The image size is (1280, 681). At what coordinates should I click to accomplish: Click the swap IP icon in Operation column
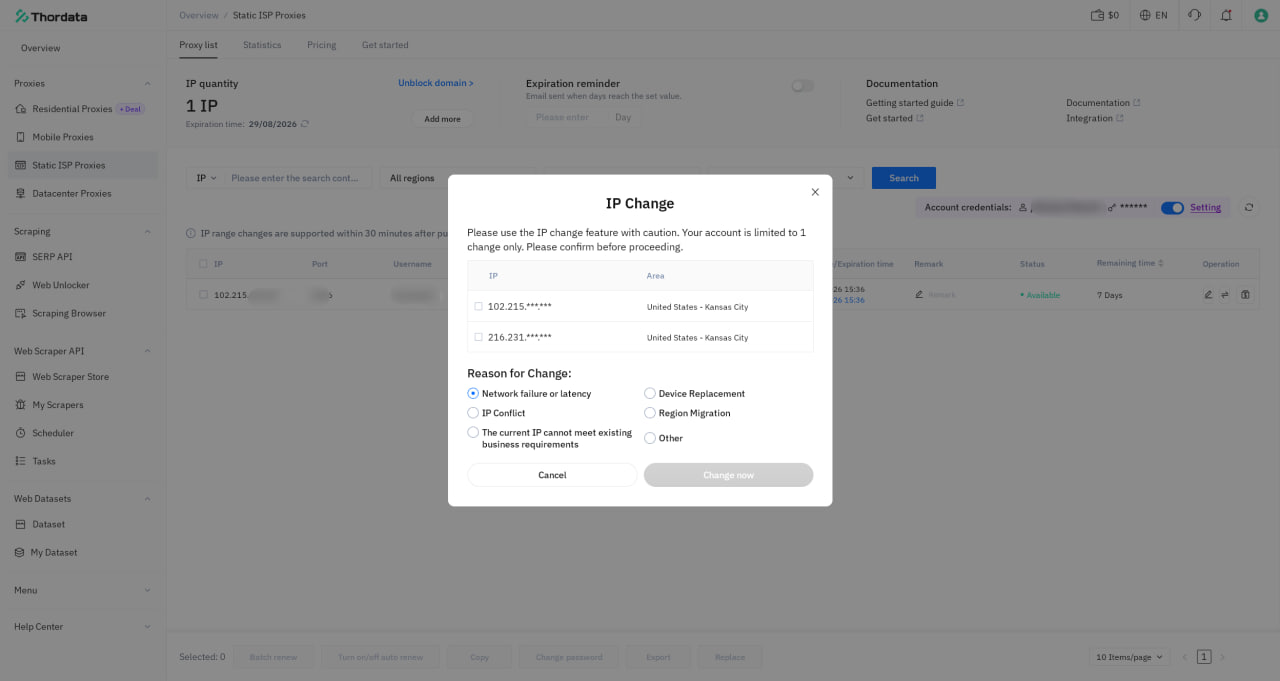pyautogui.click(x=1225, y=295)
